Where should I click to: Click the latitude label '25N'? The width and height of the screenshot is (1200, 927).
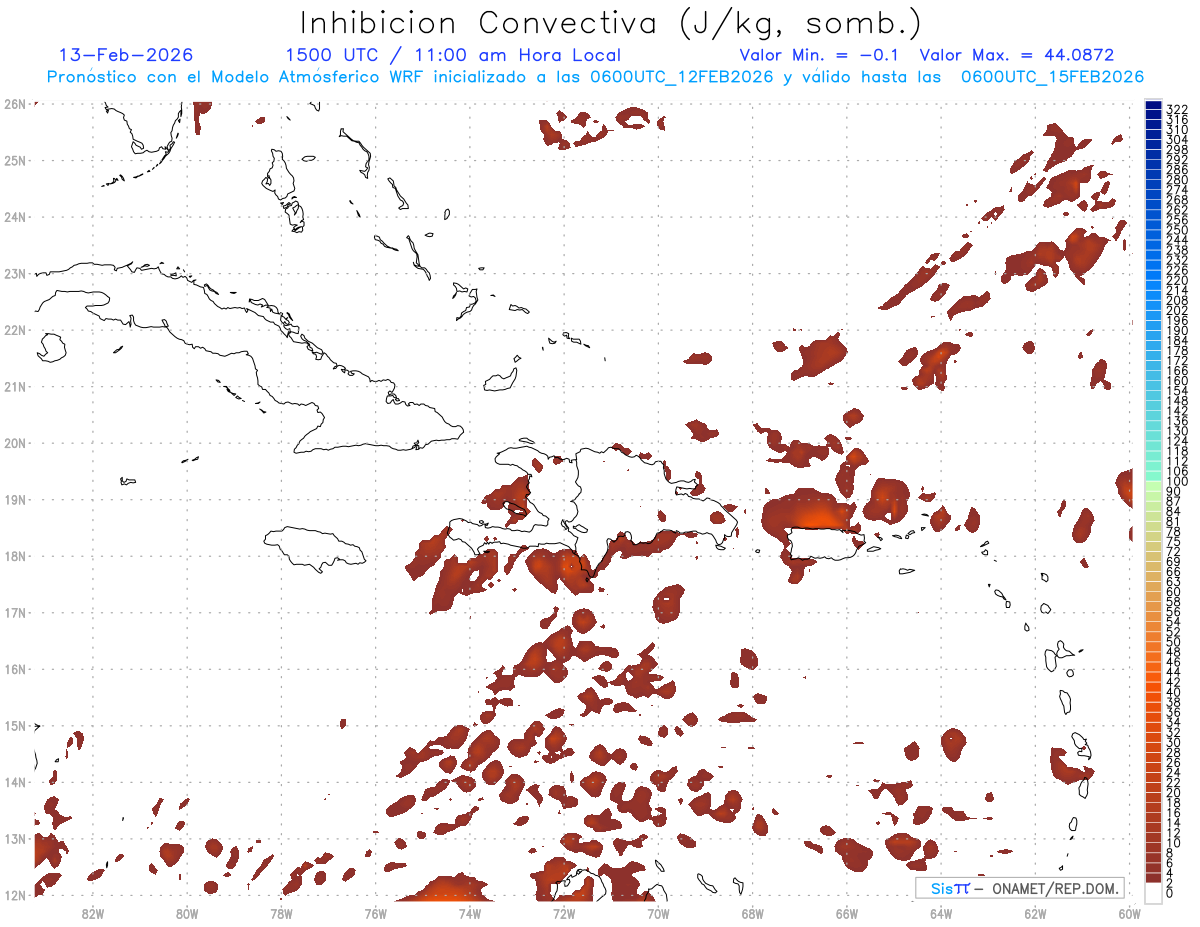14,160
